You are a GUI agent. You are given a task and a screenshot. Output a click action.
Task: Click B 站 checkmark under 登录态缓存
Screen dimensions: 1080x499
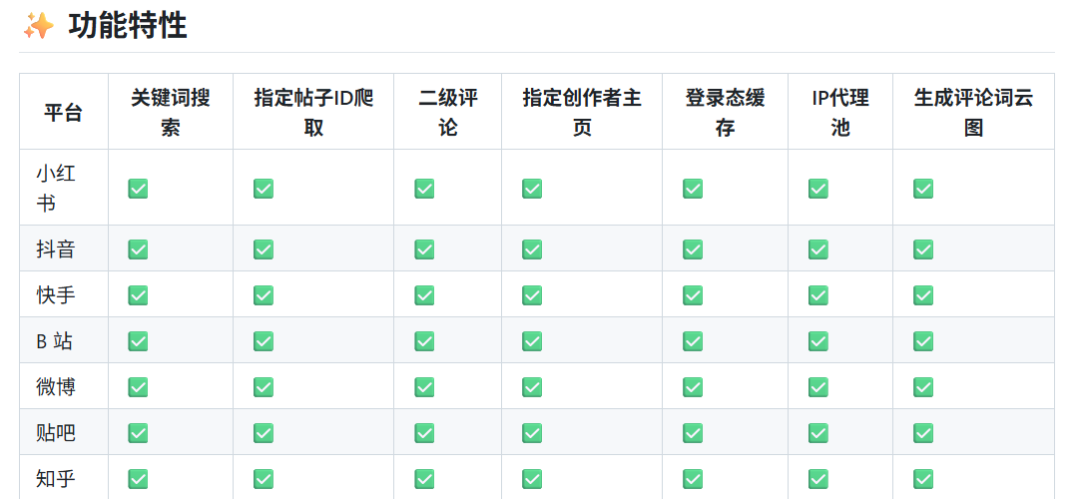coord(693,340)
